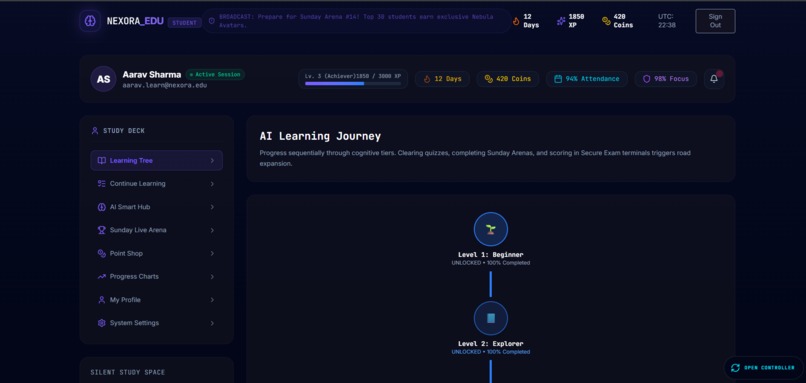Click the calendar icon in Attendance badge

tap(558, 79)
